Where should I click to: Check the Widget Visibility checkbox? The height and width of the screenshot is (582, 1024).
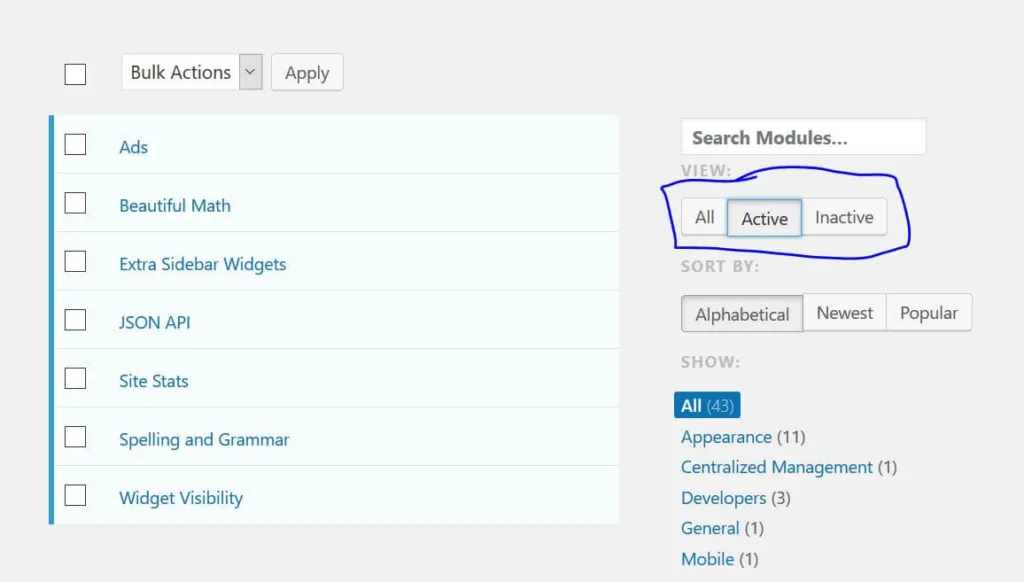(75, 495)
